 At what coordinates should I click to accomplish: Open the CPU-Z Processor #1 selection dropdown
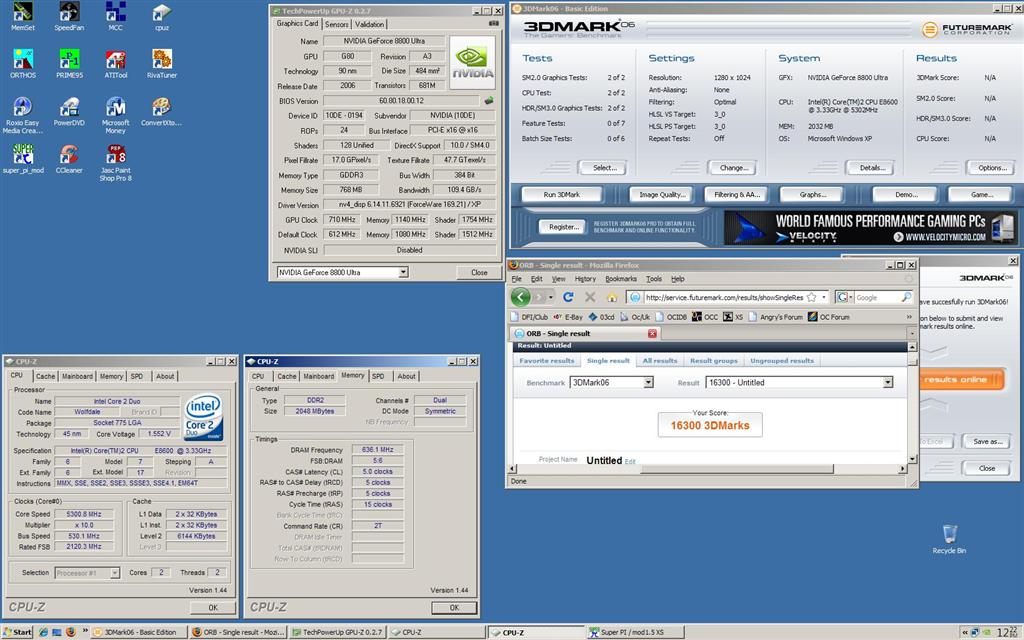[x=115, y=573]
